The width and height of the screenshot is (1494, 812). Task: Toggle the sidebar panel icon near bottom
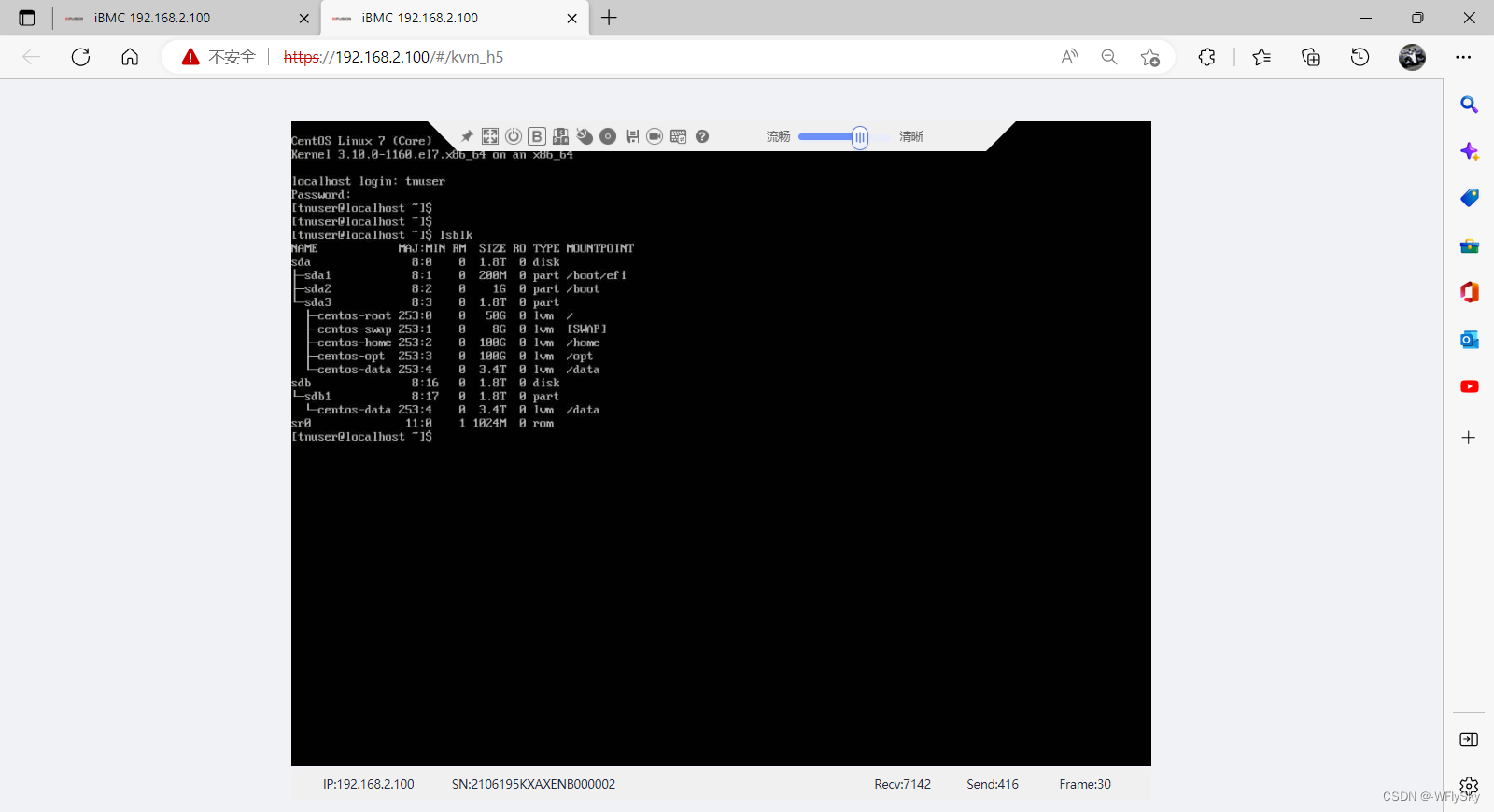[x=1469, y=739]
